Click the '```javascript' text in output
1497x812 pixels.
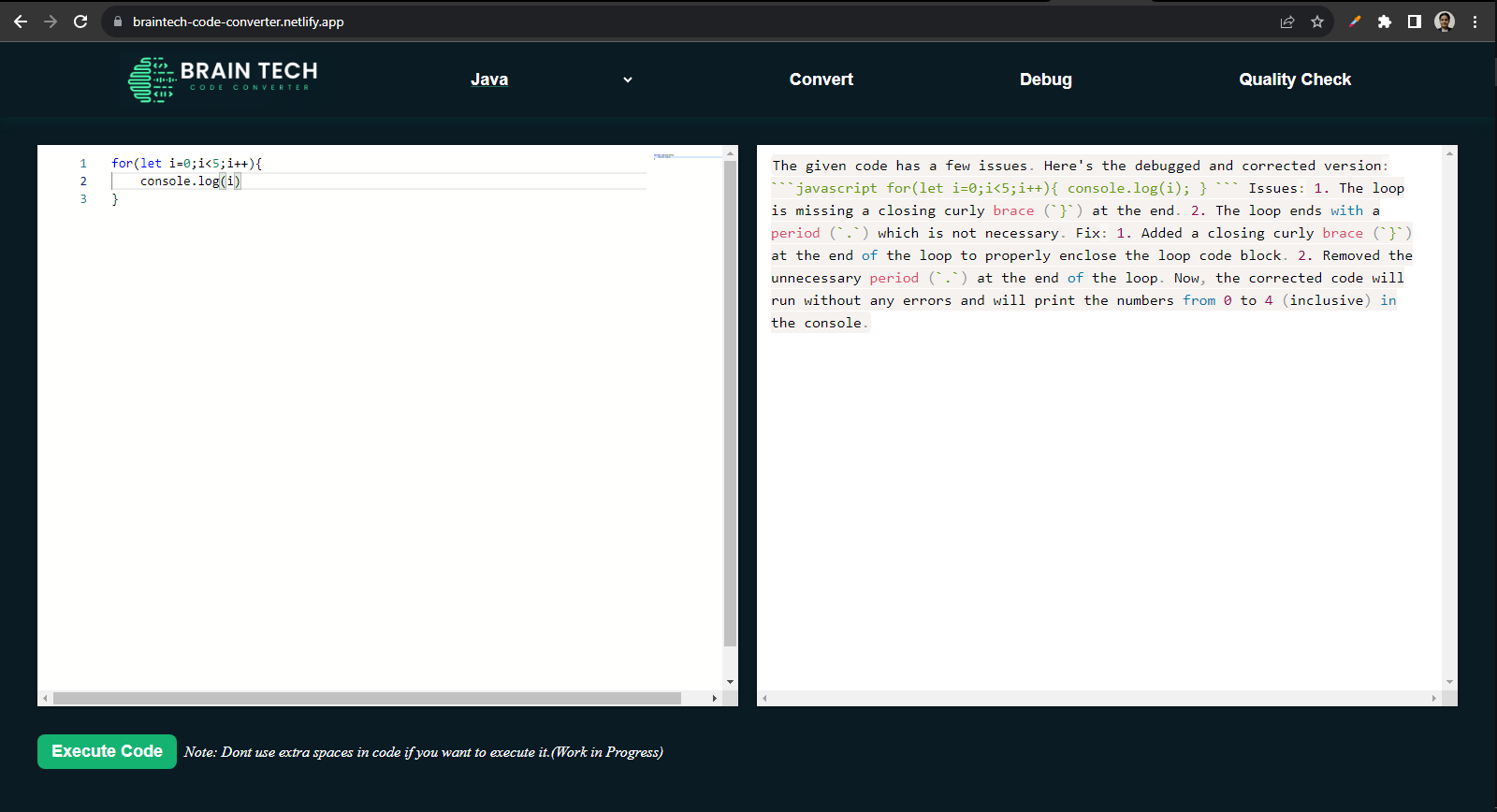tap(825, 188)
